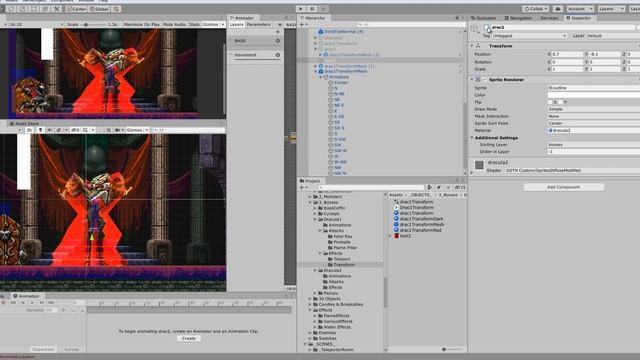Open custom editor tools icon

pyautogui.click(x=57, y=9)
